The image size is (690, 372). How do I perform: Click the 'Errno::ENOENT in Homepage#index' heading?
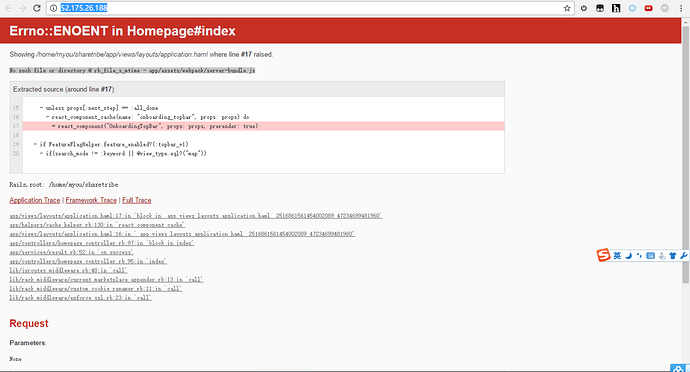click(x=122, y=31)
